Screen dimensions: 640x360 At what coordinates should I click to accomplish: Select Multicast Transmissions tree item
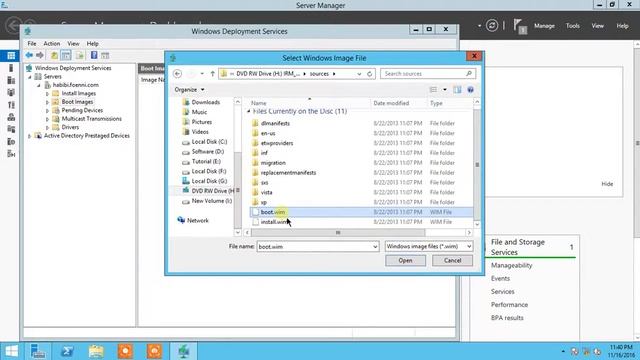[91, 119]
